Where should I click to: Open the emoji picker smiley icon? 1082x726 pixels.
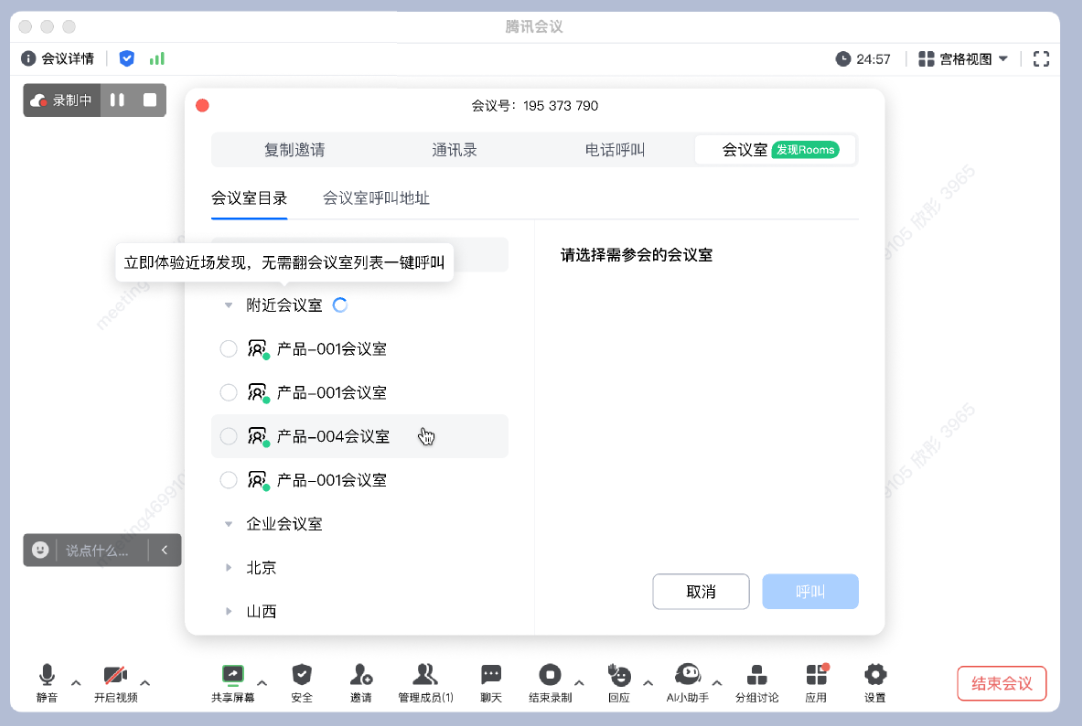pyautogui.click(x=40, y=550)
